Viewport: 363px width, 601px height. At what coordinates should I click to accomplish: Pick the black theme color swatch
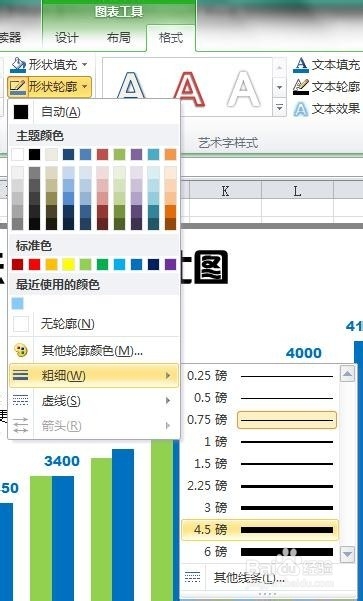pyautogui.click(x=34, y=154)
